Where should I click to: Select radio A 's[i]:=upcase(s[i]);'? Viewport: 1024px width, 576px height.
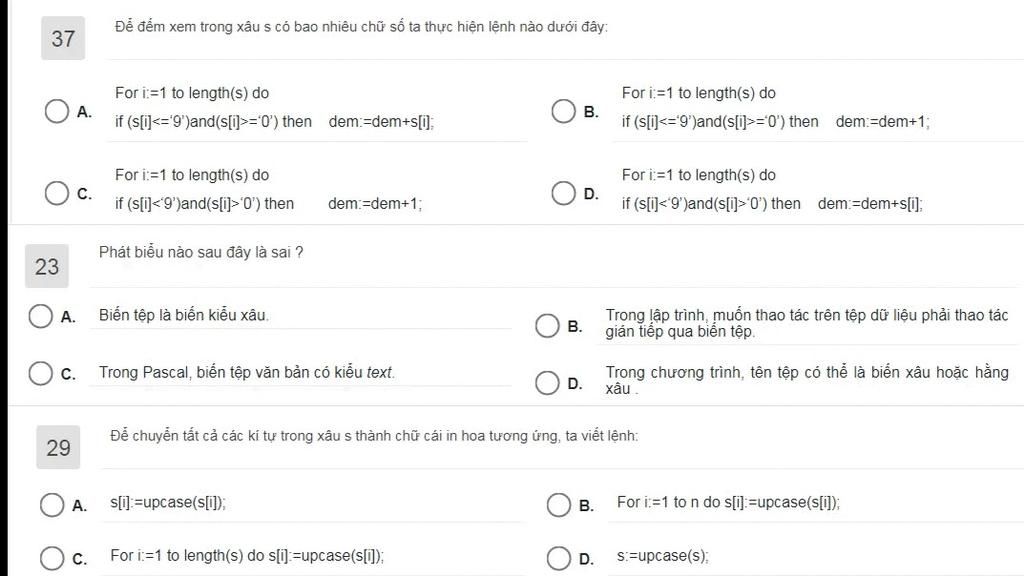52,505
